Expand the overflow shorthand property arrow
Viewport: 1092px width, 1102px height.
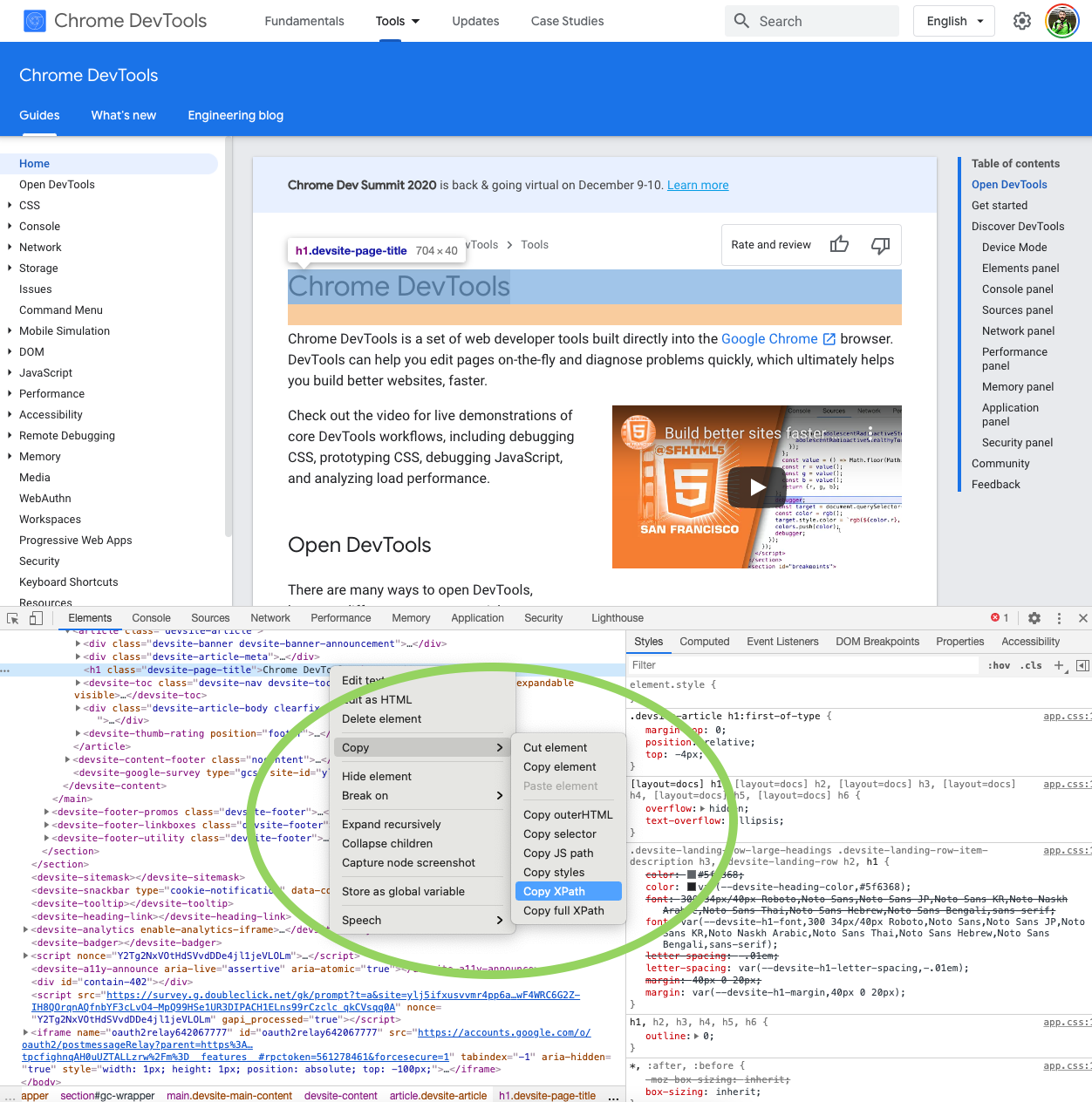click(703, 809)
